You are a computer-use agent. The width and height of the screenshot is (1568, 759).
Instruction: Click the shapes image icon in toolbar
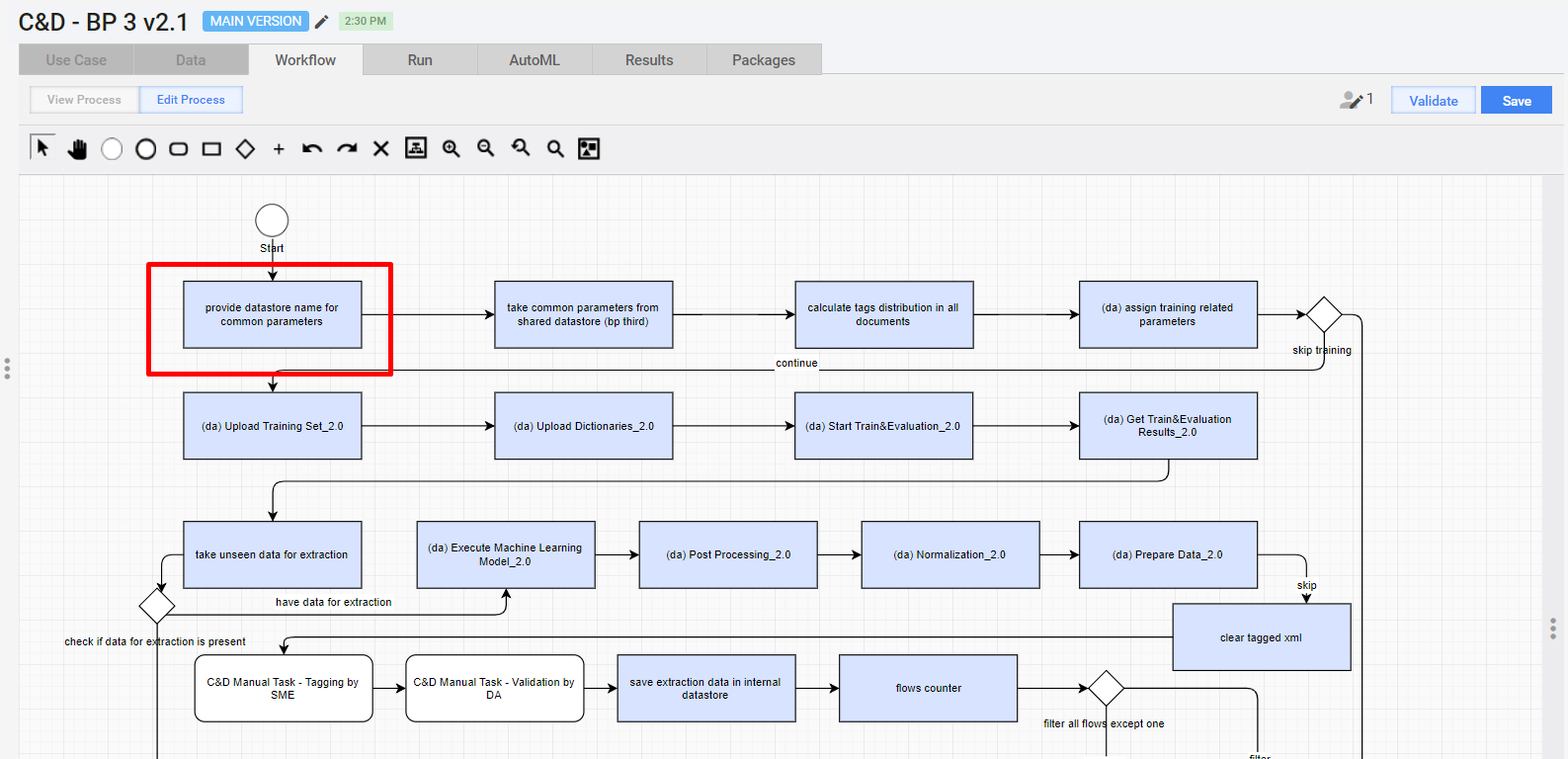[x=589, y=148]
